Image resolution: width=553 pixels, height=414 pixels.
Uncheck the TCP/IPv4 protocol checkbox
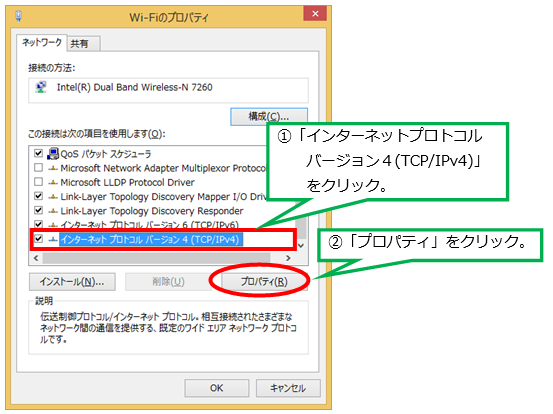coord(38,239)
